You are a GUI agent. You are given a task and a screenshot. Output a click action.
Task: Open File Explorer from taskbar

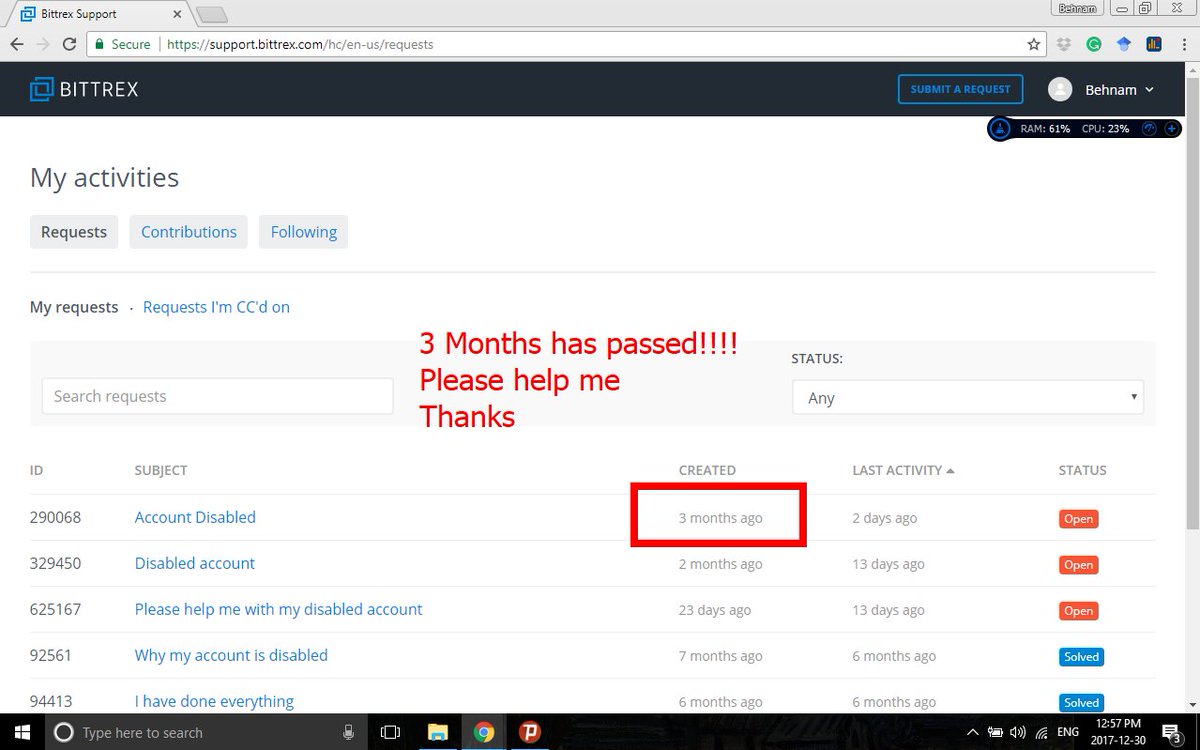(x=437, y=732)
